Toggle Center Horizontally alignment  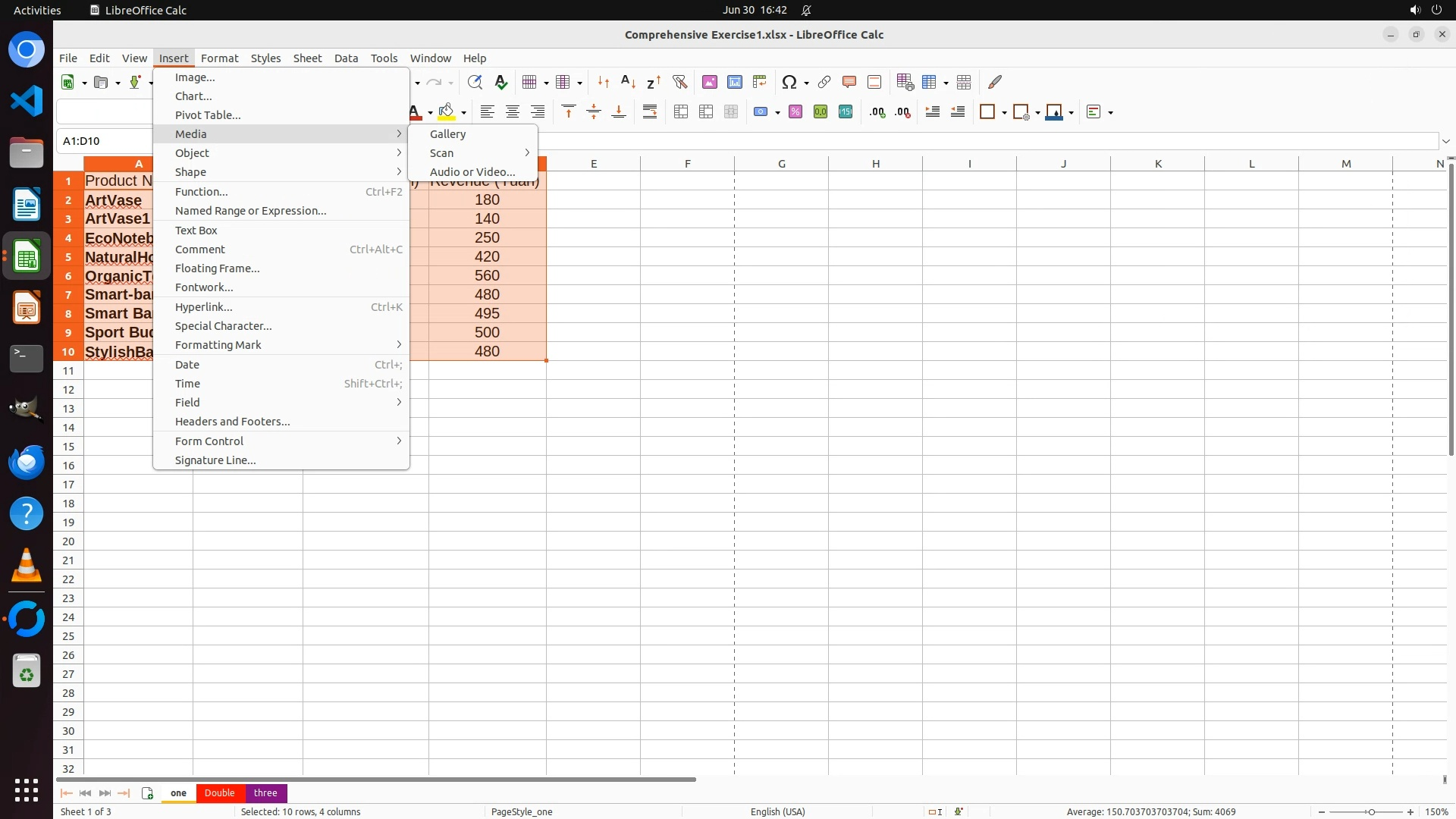[513, 112]
